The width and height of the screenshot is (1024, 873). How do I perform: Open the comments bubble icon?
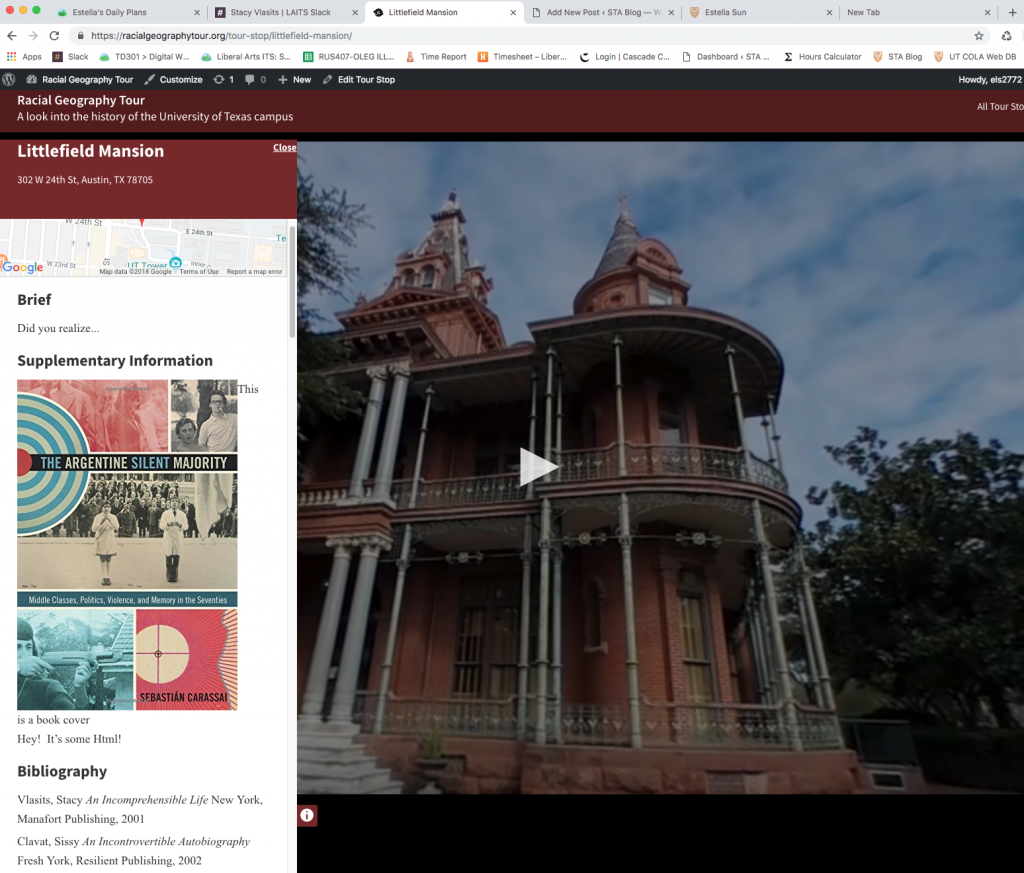coord(255,79)
